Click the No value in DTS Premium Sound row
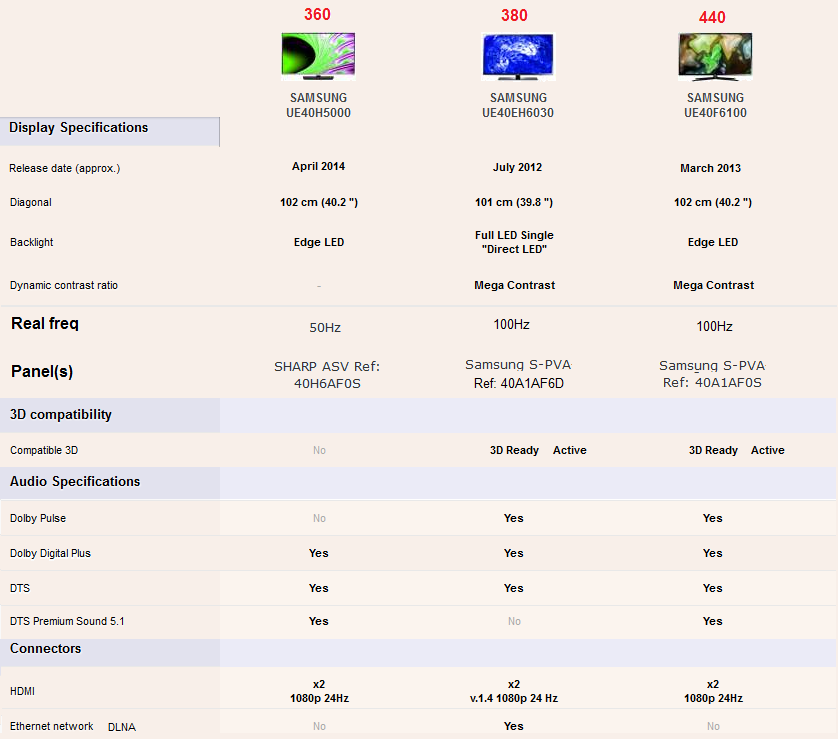Image resolution: width=838 pixels, height=739 pixels. tap(514, 621)
